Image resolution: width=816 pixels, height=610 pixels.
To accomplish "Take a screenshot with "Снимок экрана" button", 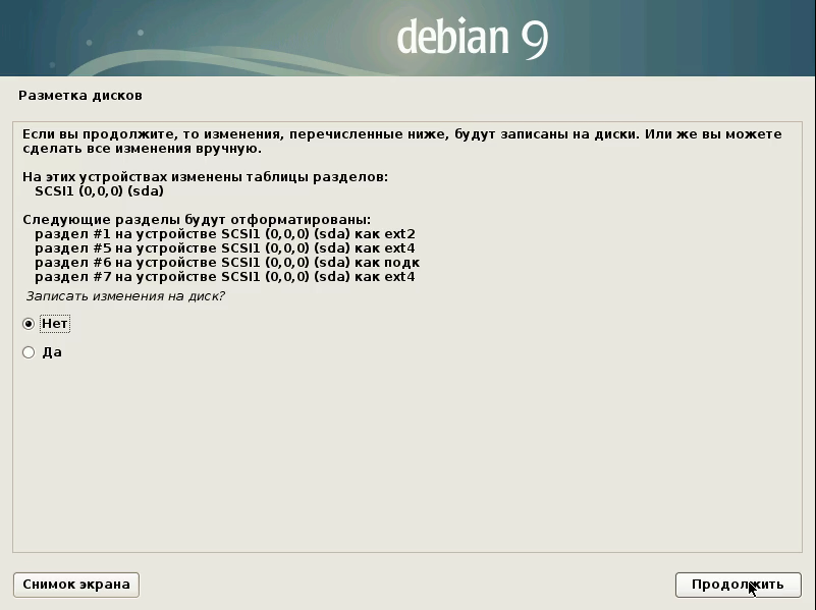I will tap(76, 584).
